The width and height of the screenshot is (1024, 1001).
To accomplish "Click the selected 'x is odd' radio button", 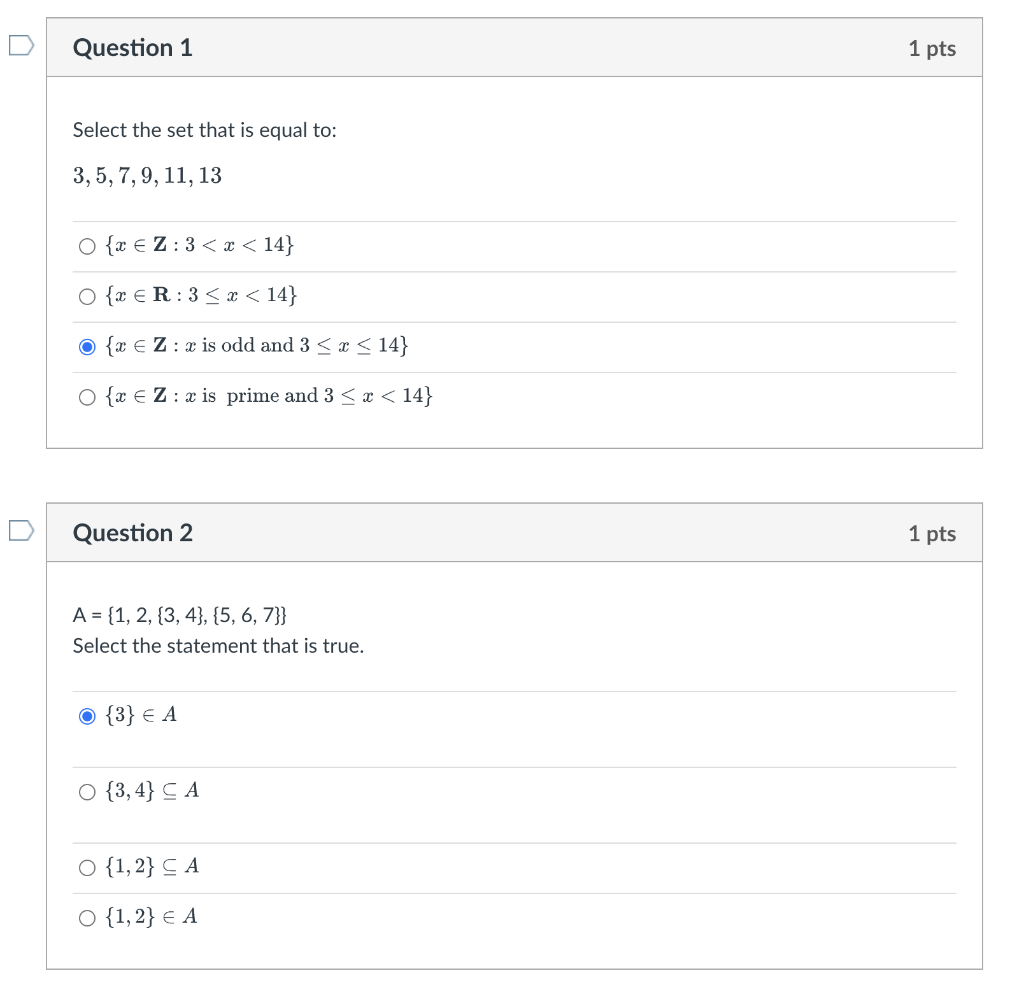I will coord(87,347).
